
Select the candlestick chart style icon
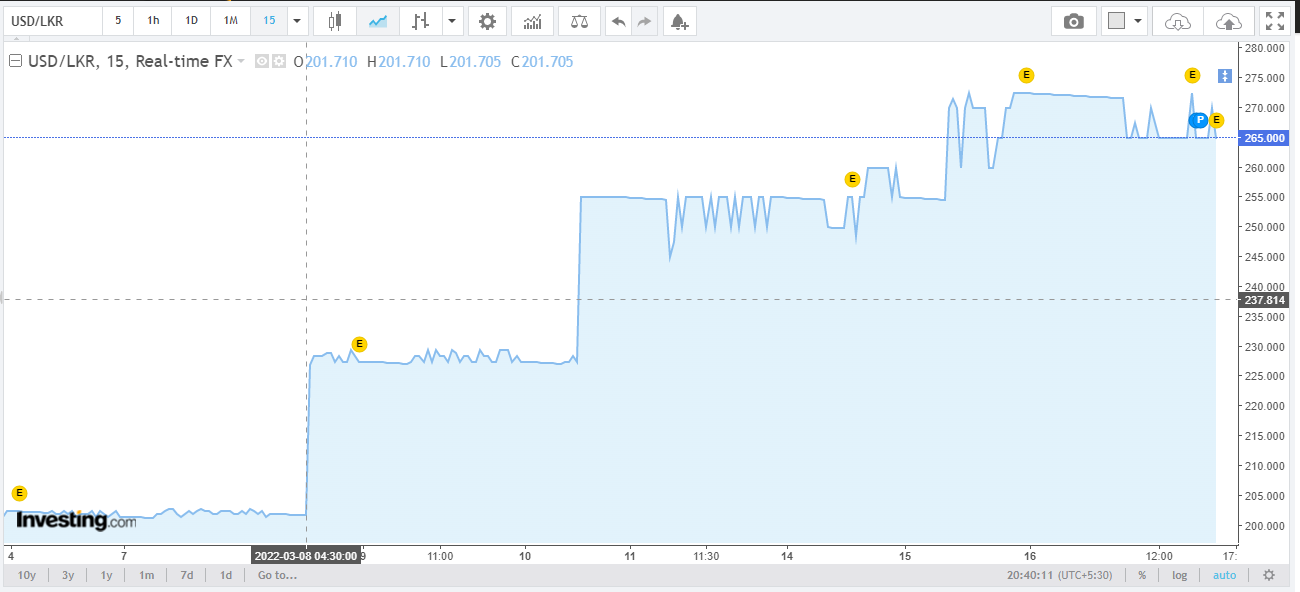(334, 21)
